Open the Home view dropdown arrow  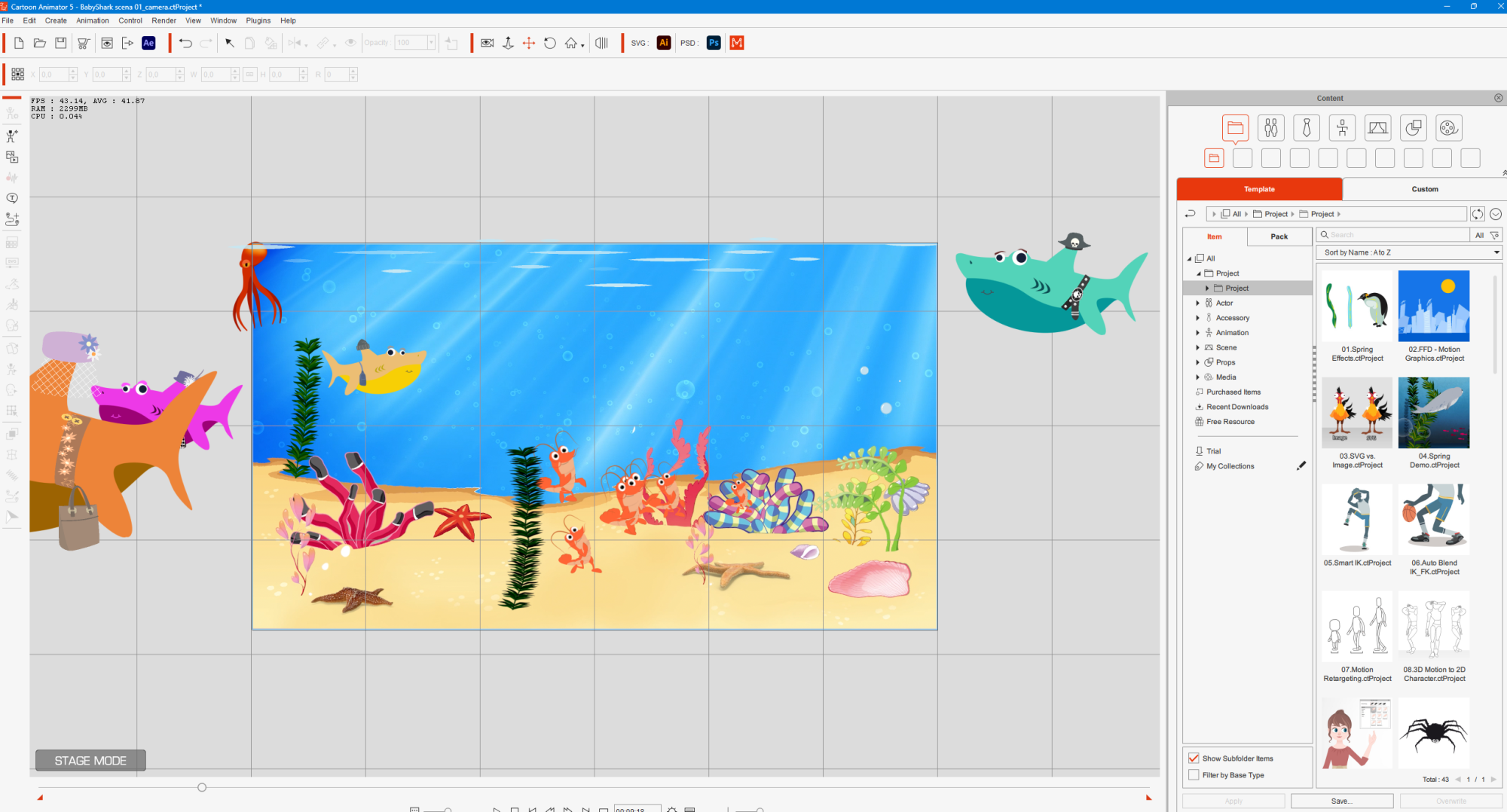click(582, 45)
